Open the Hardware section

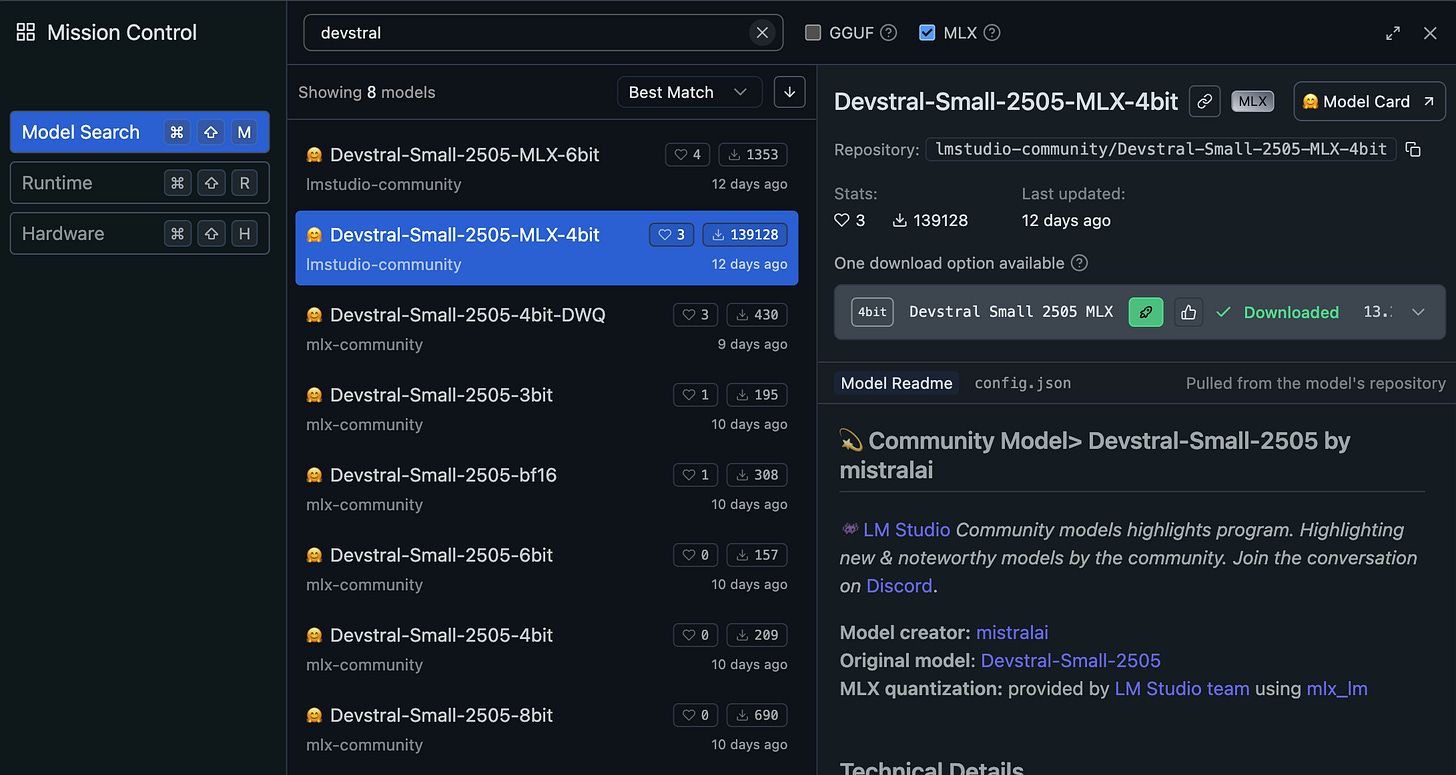point(140,234)
